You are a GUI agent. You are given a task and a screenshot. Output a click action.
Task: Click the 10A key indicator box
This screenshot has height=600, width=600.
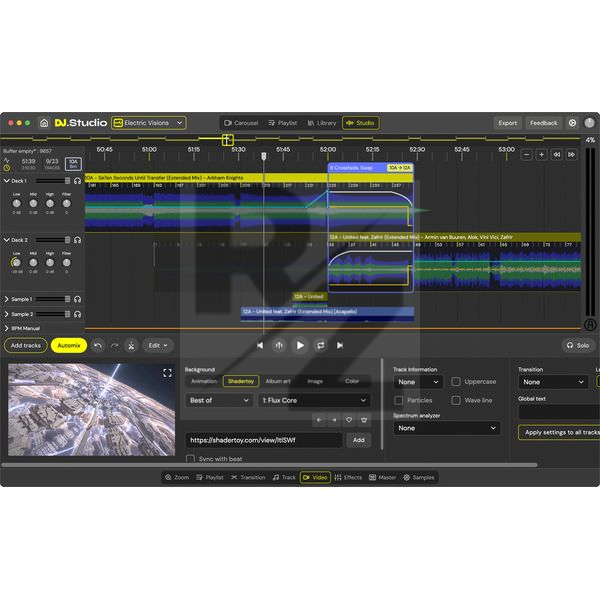click(73, 164)
